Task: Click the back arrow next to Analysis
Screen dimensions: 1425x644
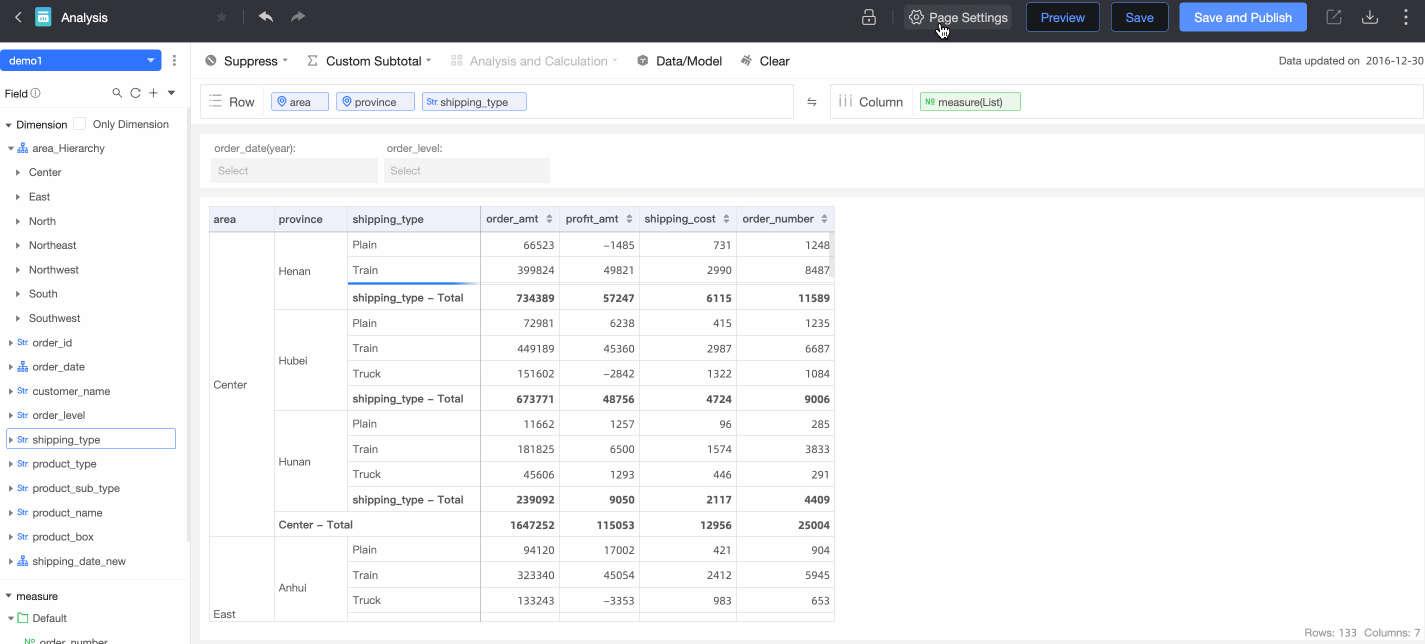Action: pos(18,17)
